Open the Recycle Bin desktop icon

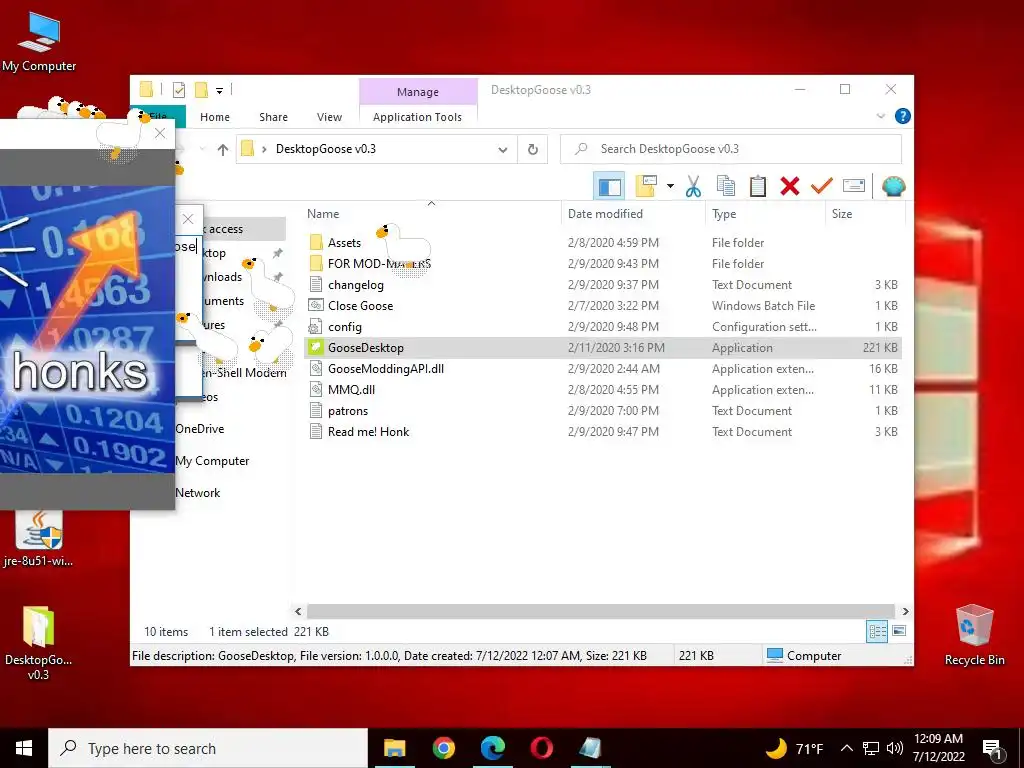[974, 635]
